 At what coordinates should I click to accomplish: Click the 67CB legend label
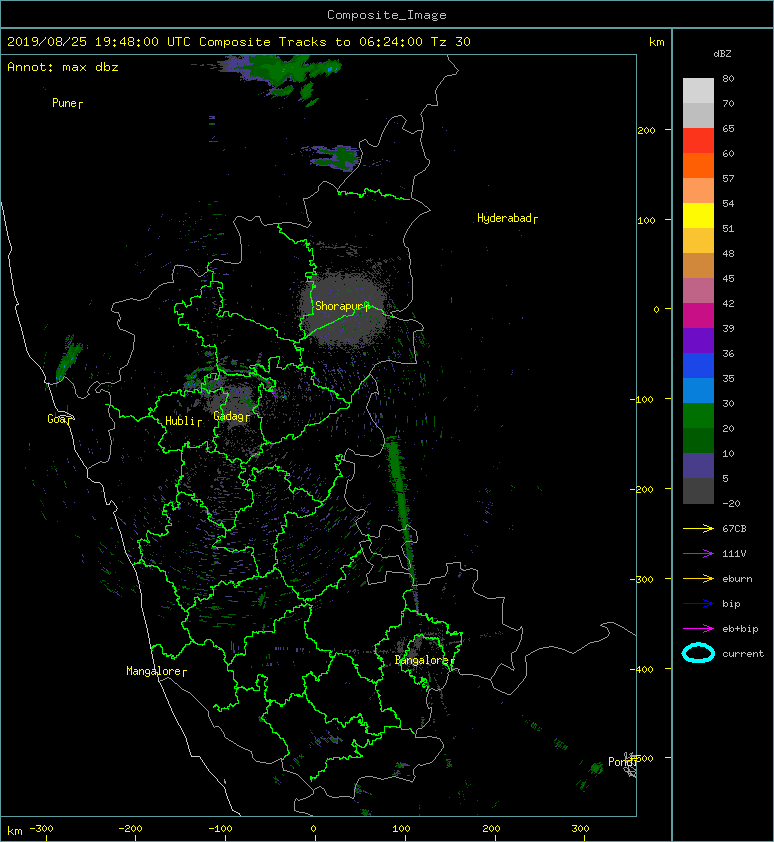click(x=734, y=529)
